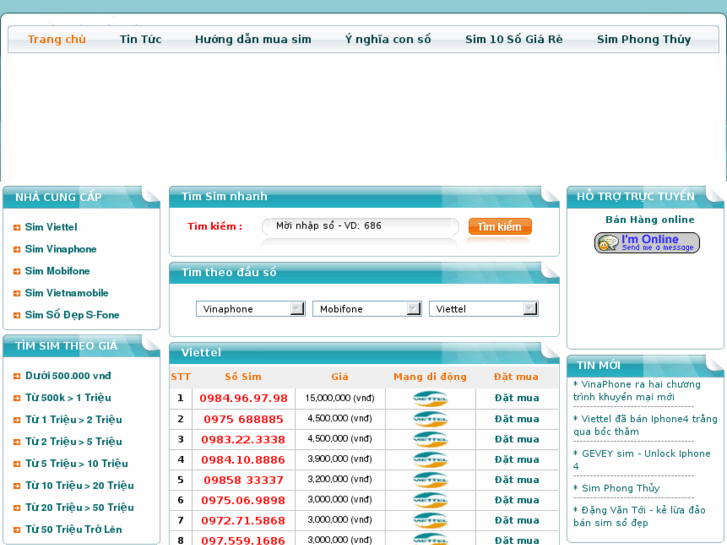727x545 pixels.
Task: Open the Viettel prefix dropdown
Action: (484, 309)
